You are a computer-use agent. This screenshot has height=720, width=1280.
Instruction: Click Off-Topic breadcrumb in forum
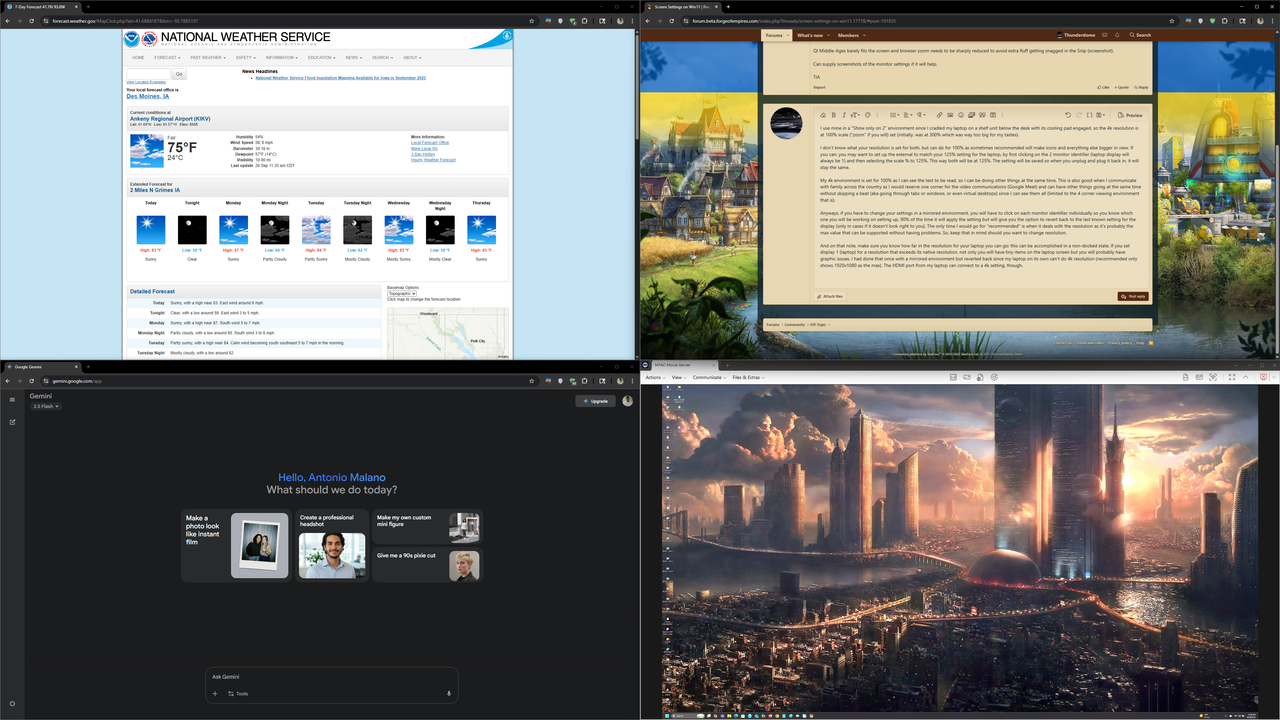[820, 325]
